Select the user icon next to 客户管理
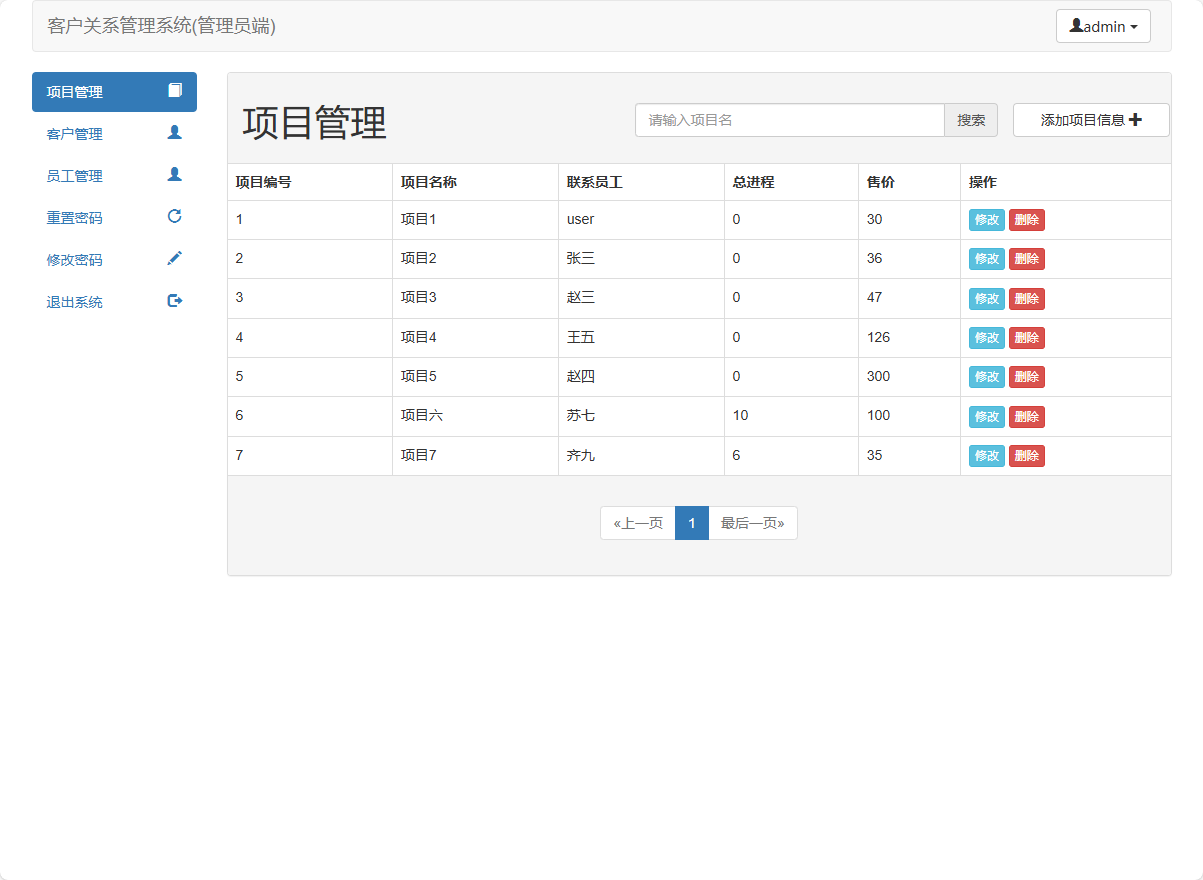The width and height of the screenshot is (1203, 880). [x=175, y=132]
